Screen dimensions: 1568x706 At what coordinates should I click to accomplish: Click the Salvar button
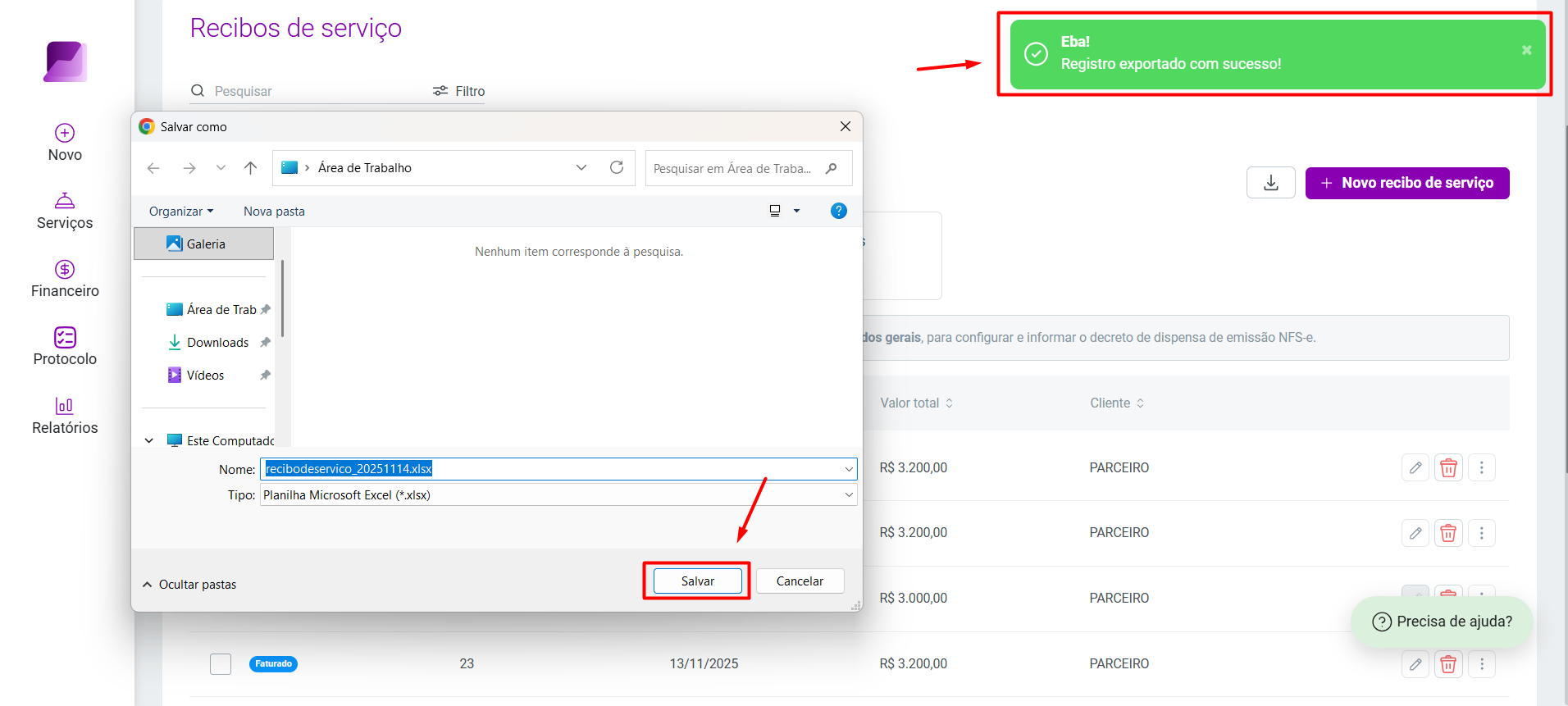click(698, 581)
